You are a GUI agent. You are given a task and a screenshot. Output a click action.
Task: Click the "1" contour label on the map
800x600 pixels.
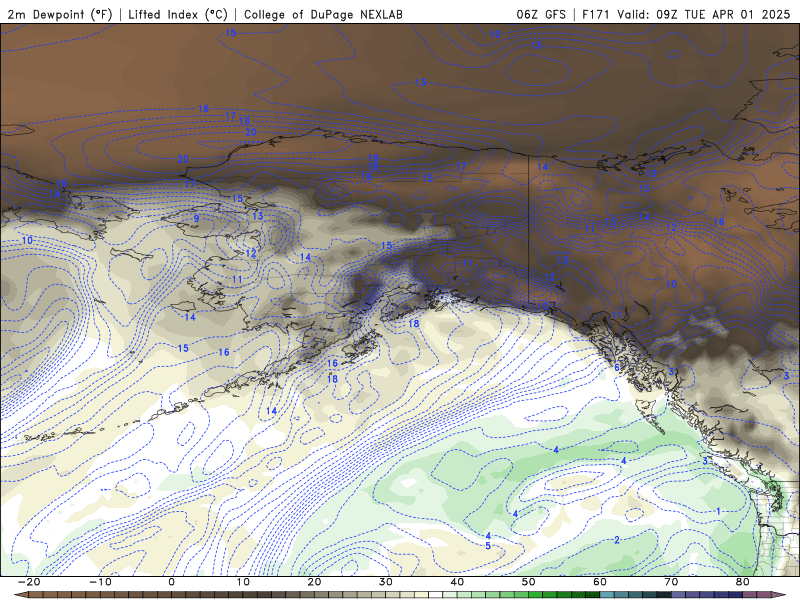(719, 511)
